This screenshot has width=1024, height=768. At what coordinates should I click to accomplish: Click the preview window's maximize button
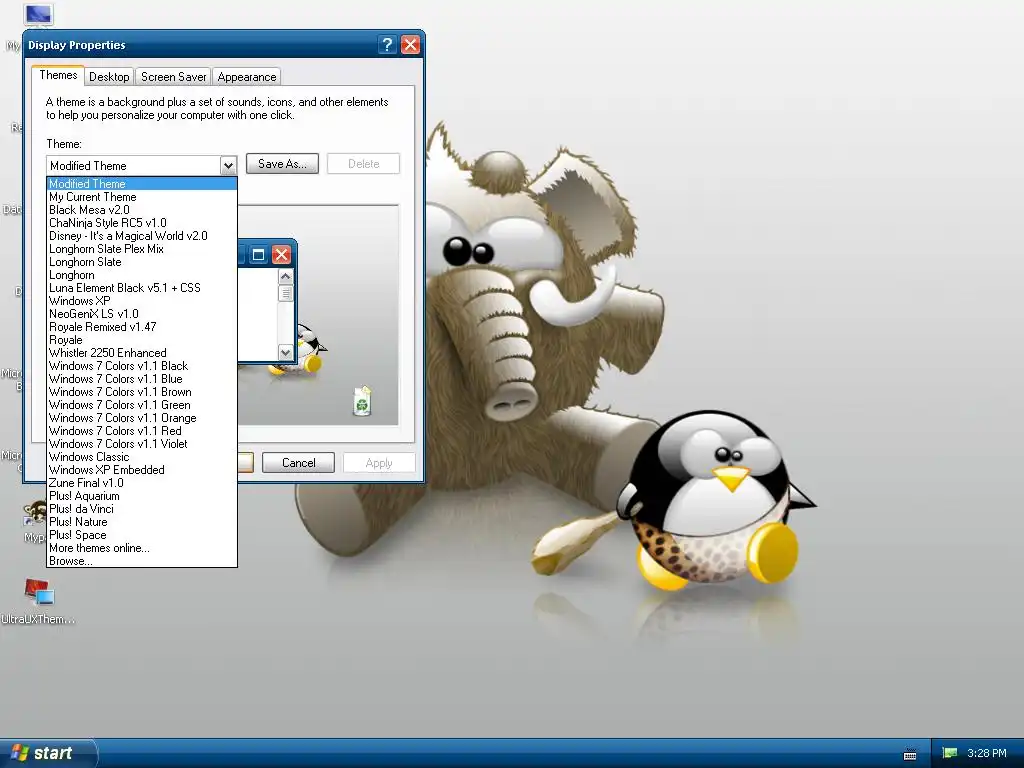(259, 255)
